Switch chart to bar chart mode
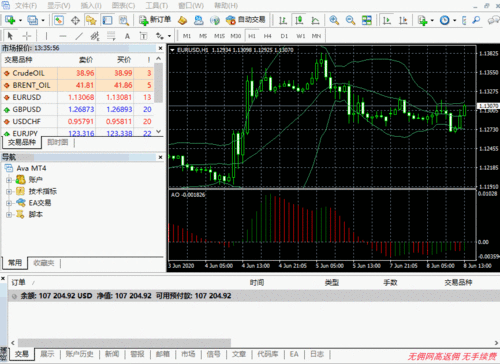 click(283, 20)
